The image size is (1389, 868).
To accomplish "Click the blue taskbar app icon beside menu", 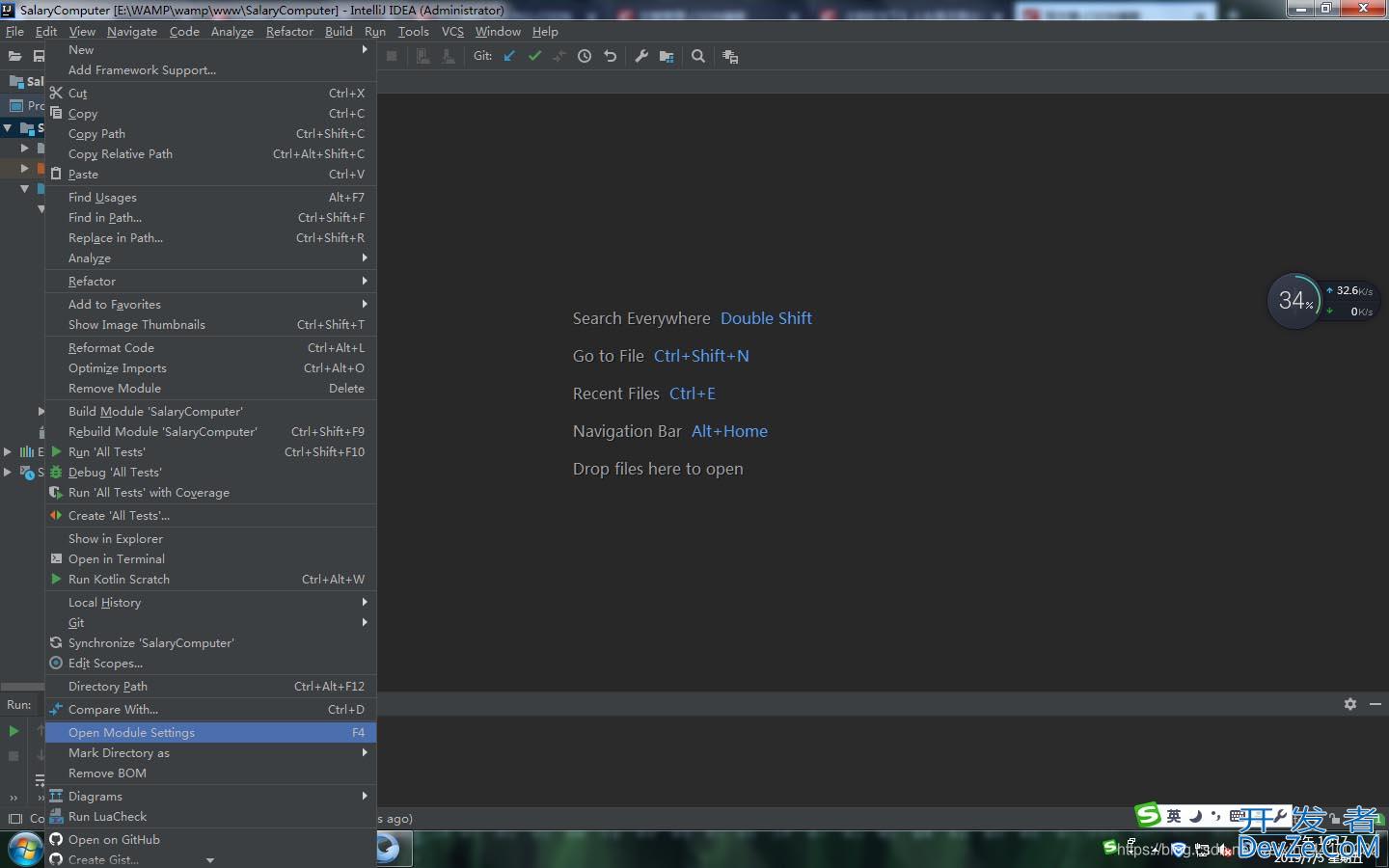I will [x=387, y=849].
